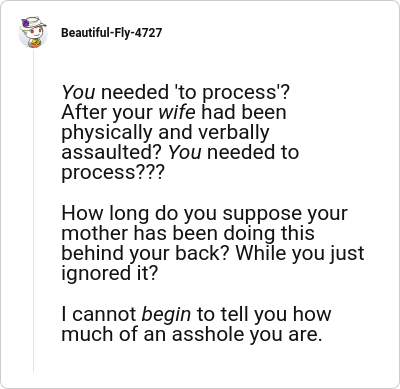The width and height of the screenshot is (400, 389).
Task: Click 'While you just' in the second paragraph
Action: [x=300, y=254]
